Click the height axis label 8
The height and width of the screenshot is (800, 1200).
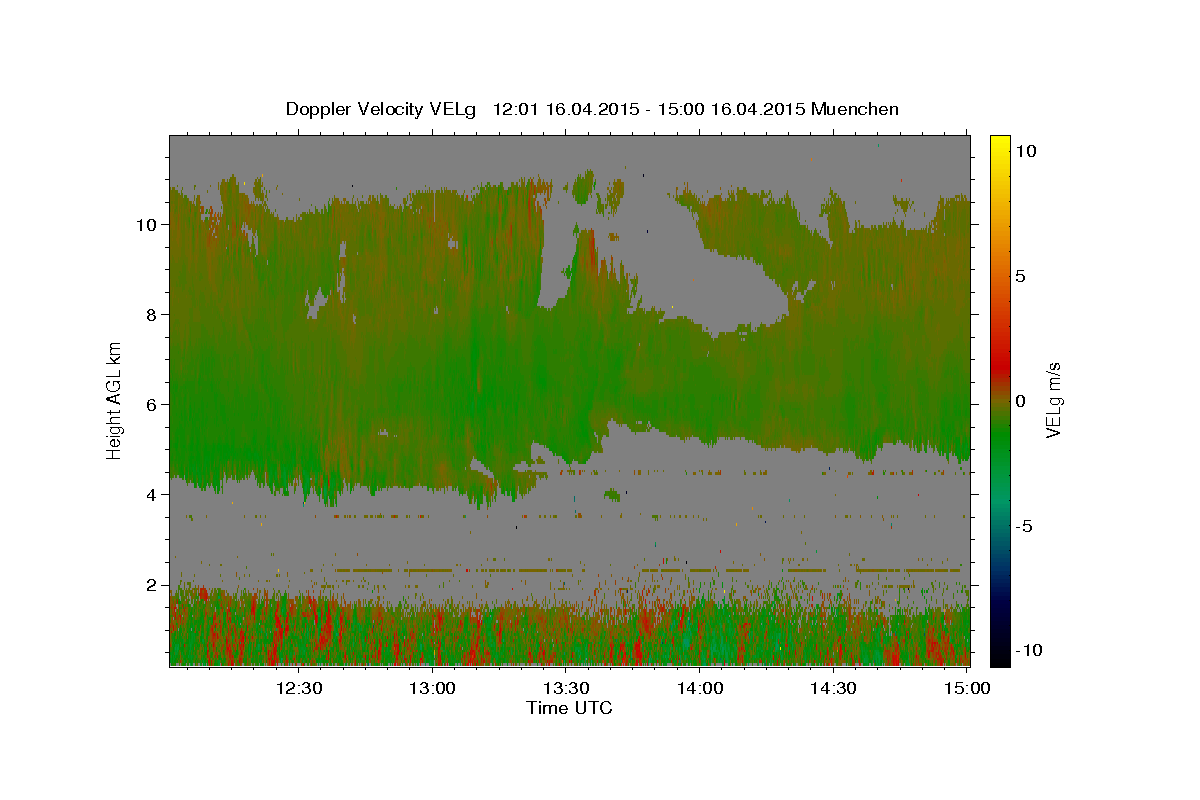pyautogui.click(x=152, y=315)
